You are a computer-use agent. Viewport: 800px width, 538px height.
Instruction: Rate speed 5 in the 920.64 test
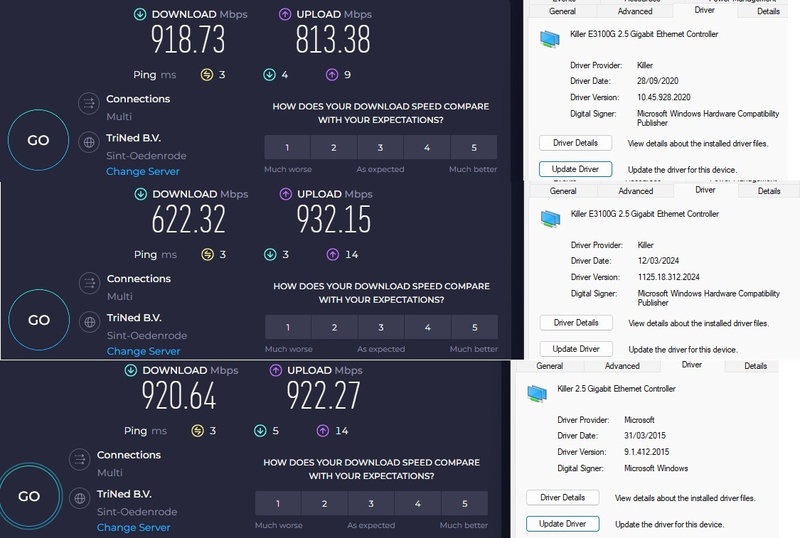465,503
